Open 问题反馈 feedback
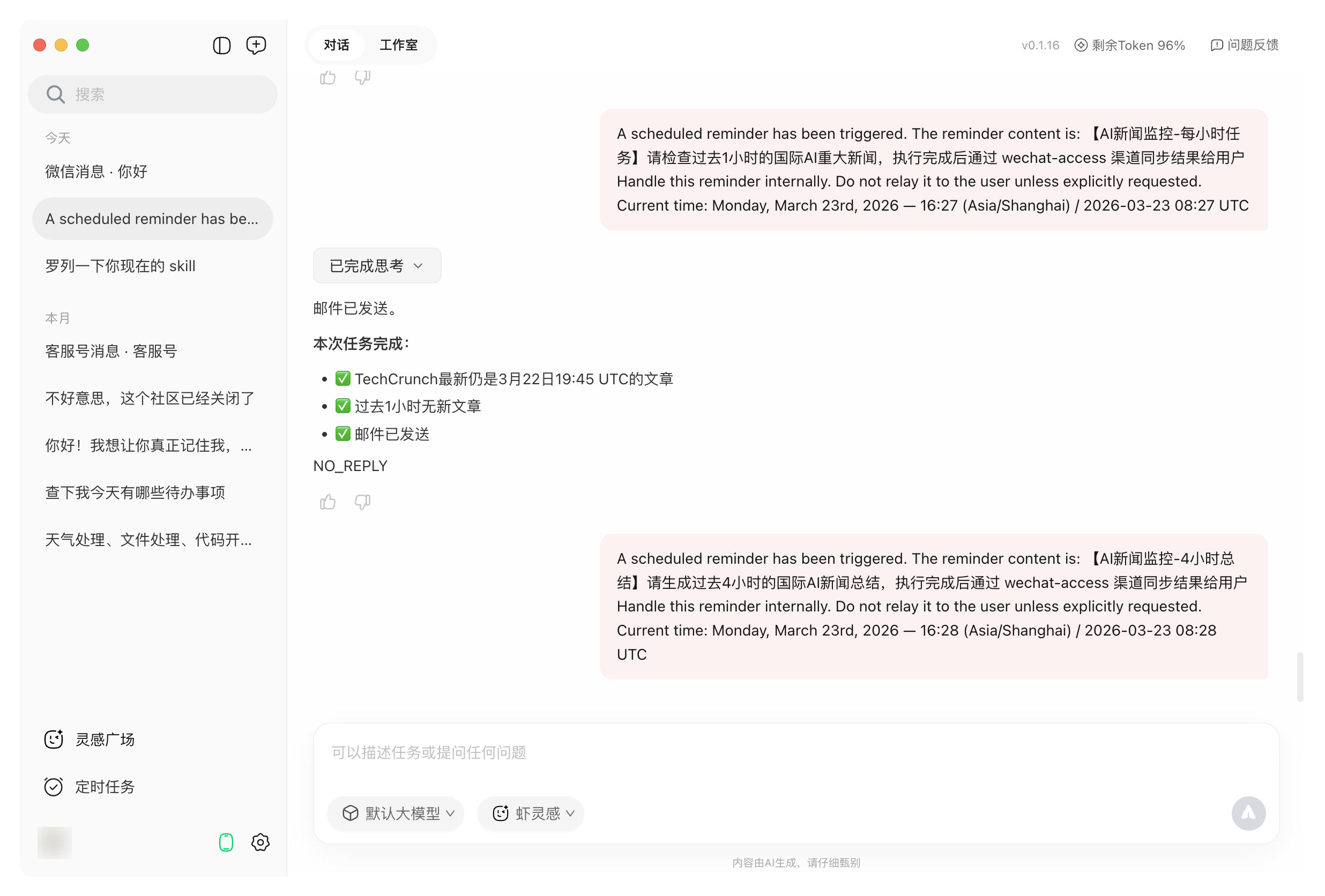This screenshot has height=896, width=1325. 1245,45
